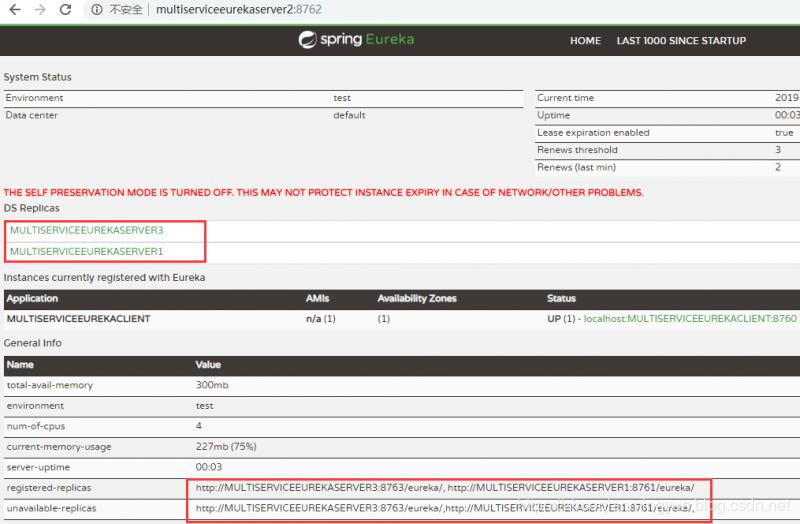Open MULTISERVICEEUREKASERVER1 replica link
800x524 pixels.
[x=86, y=252]
